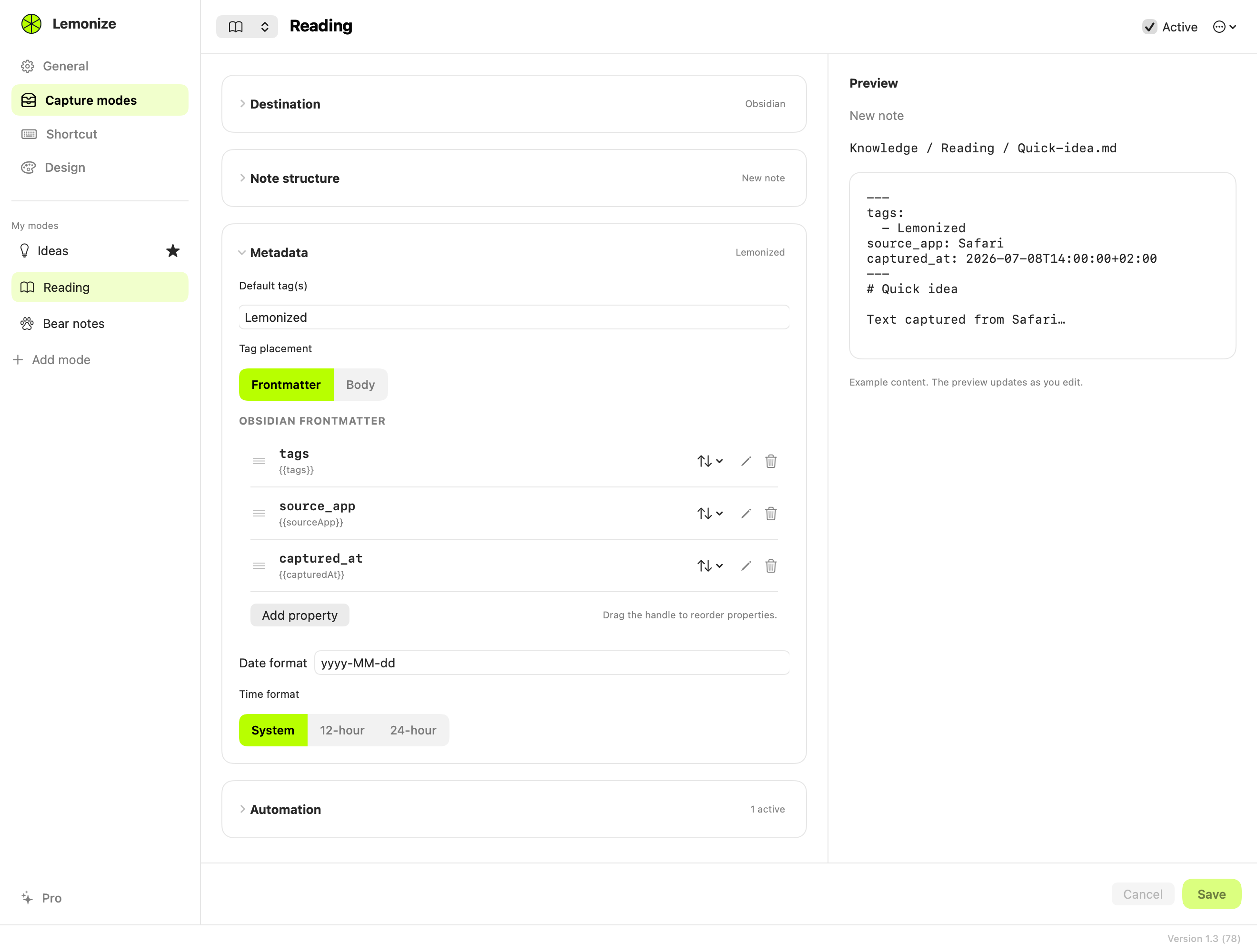
Task: Click Add property button
Action: click(299, 615)
